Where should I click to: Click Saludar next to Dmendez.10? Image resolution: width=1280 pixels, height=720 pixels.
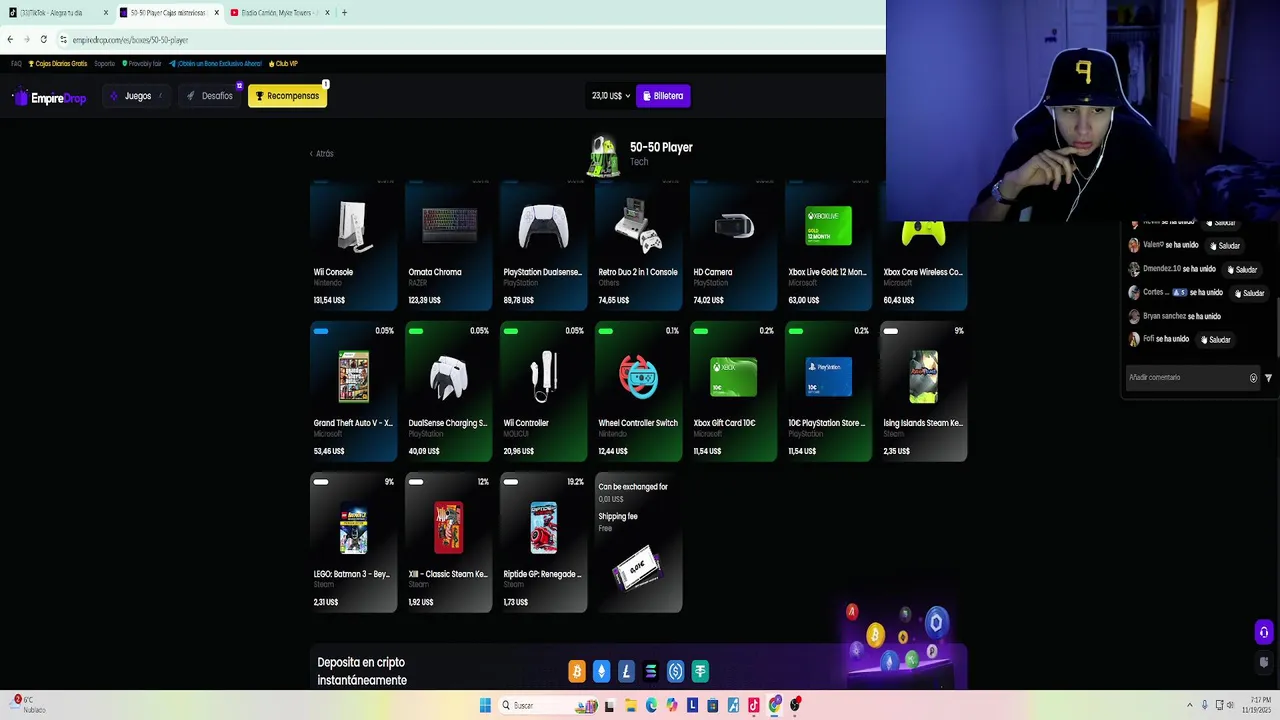(x=1242, y=269)
